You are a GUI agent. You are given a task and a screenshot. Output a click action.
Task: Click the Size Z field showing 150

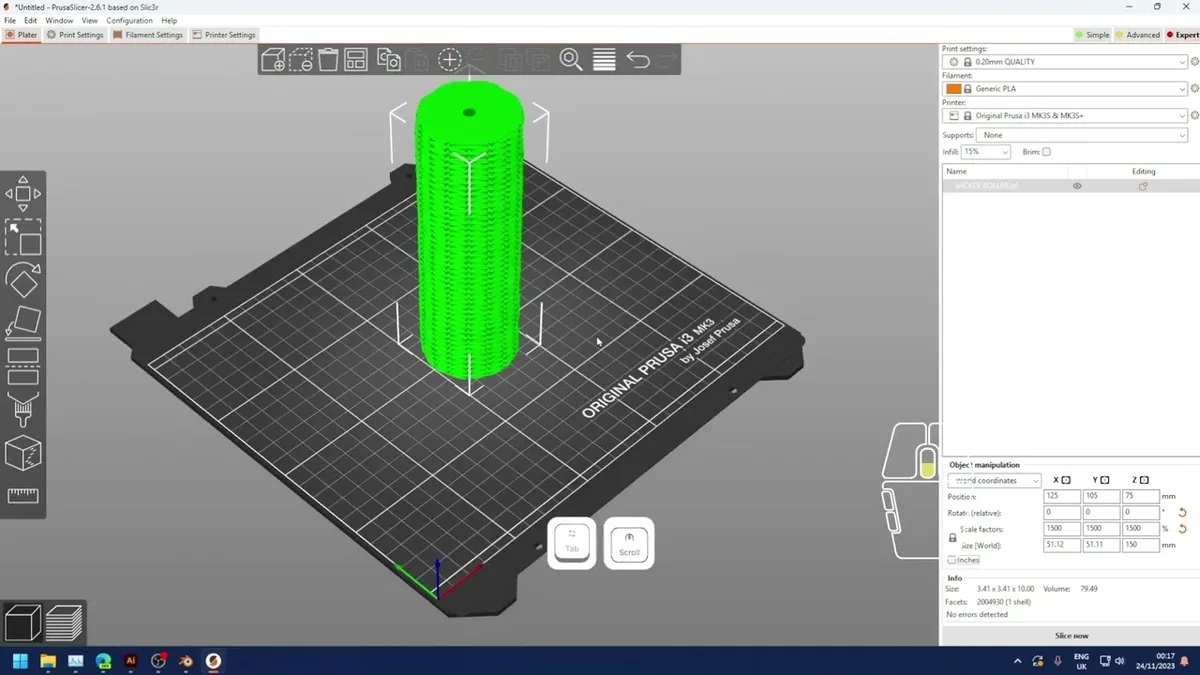(x=1140, y=546)
